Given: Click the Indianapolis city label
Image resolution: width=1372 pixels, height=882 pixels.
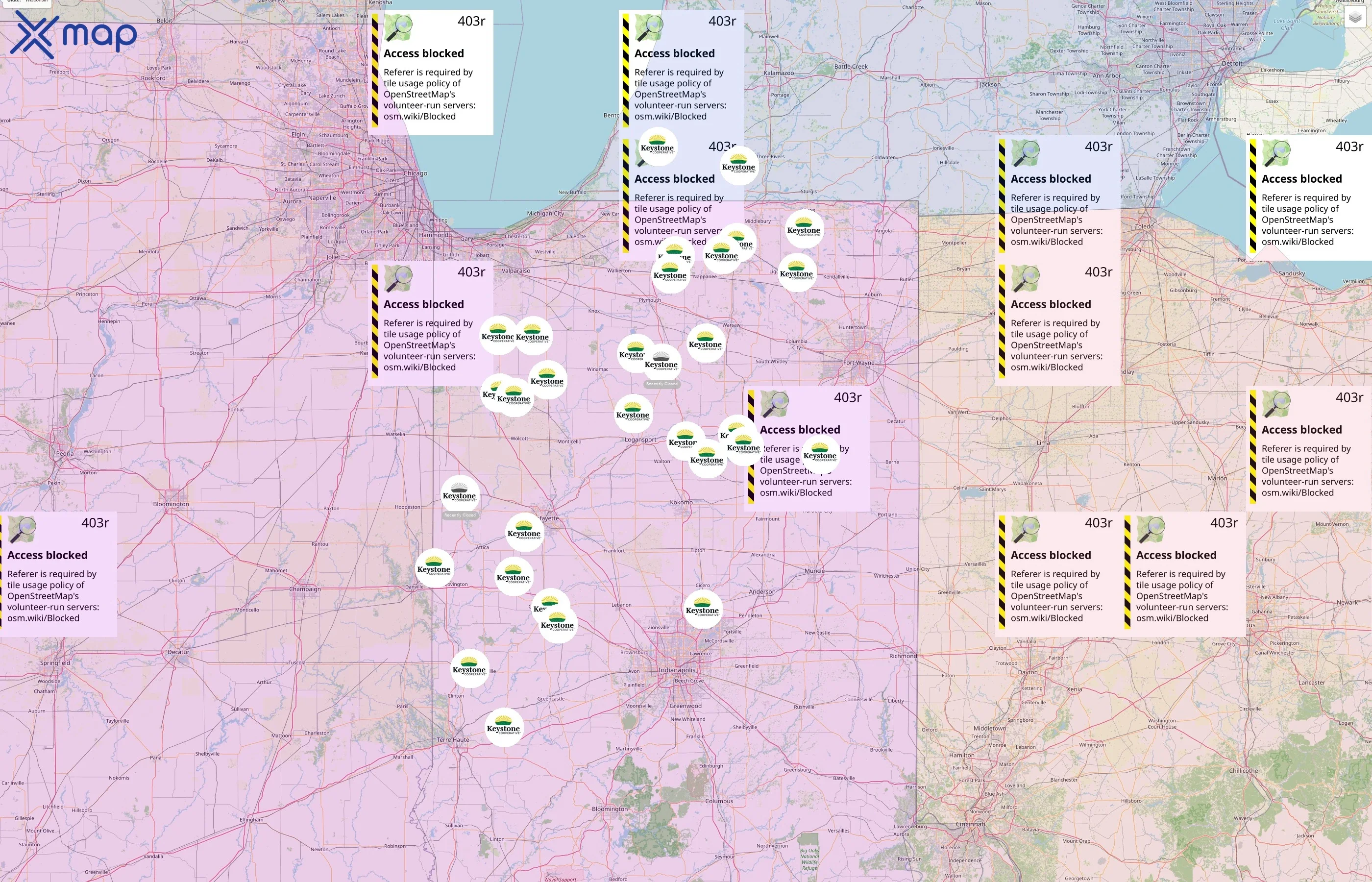Looking at the screenshot, I should [677, 670].
